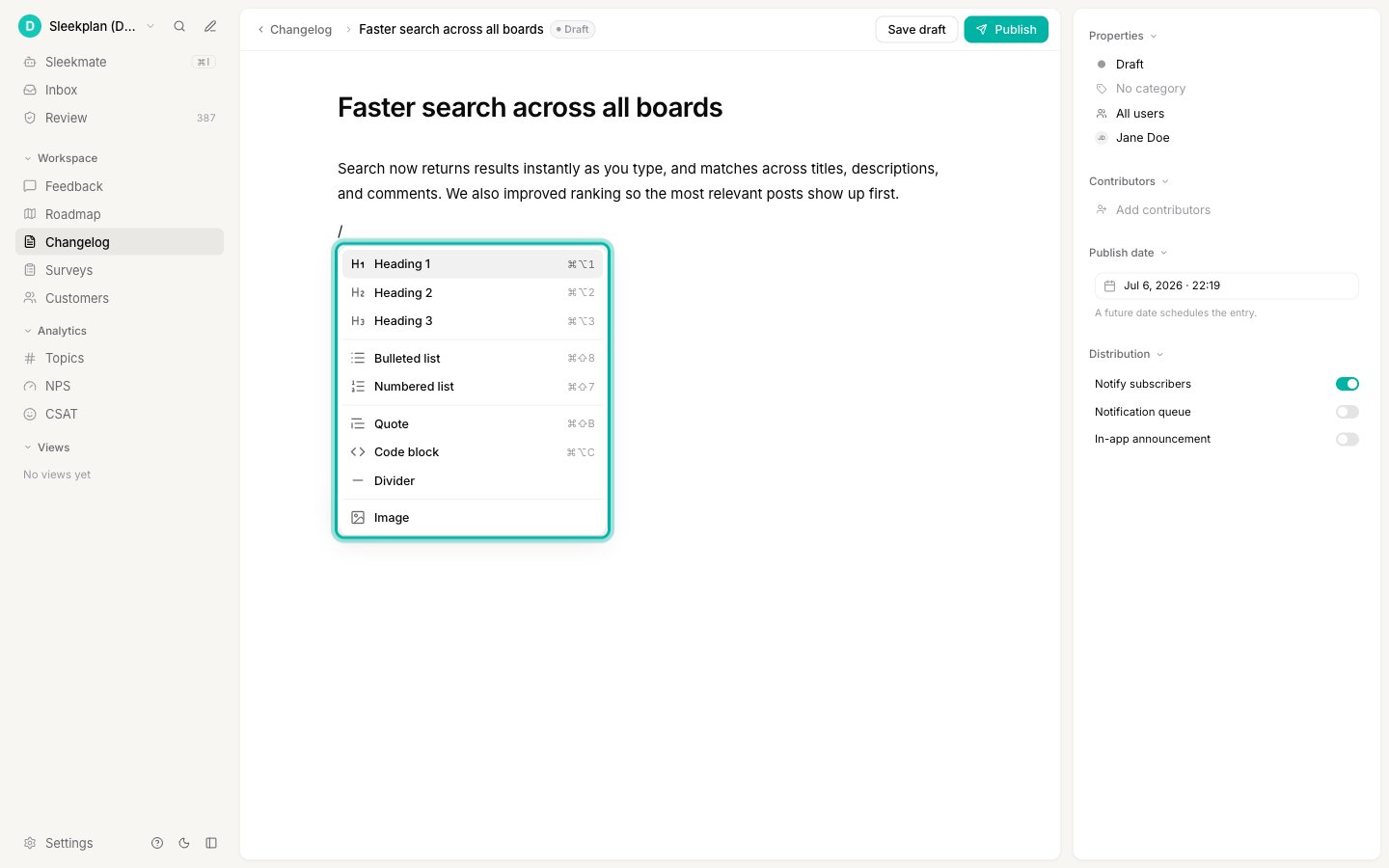1389x868 pixels.
Task: Collapse the Distribution section
Action: 1127,354
